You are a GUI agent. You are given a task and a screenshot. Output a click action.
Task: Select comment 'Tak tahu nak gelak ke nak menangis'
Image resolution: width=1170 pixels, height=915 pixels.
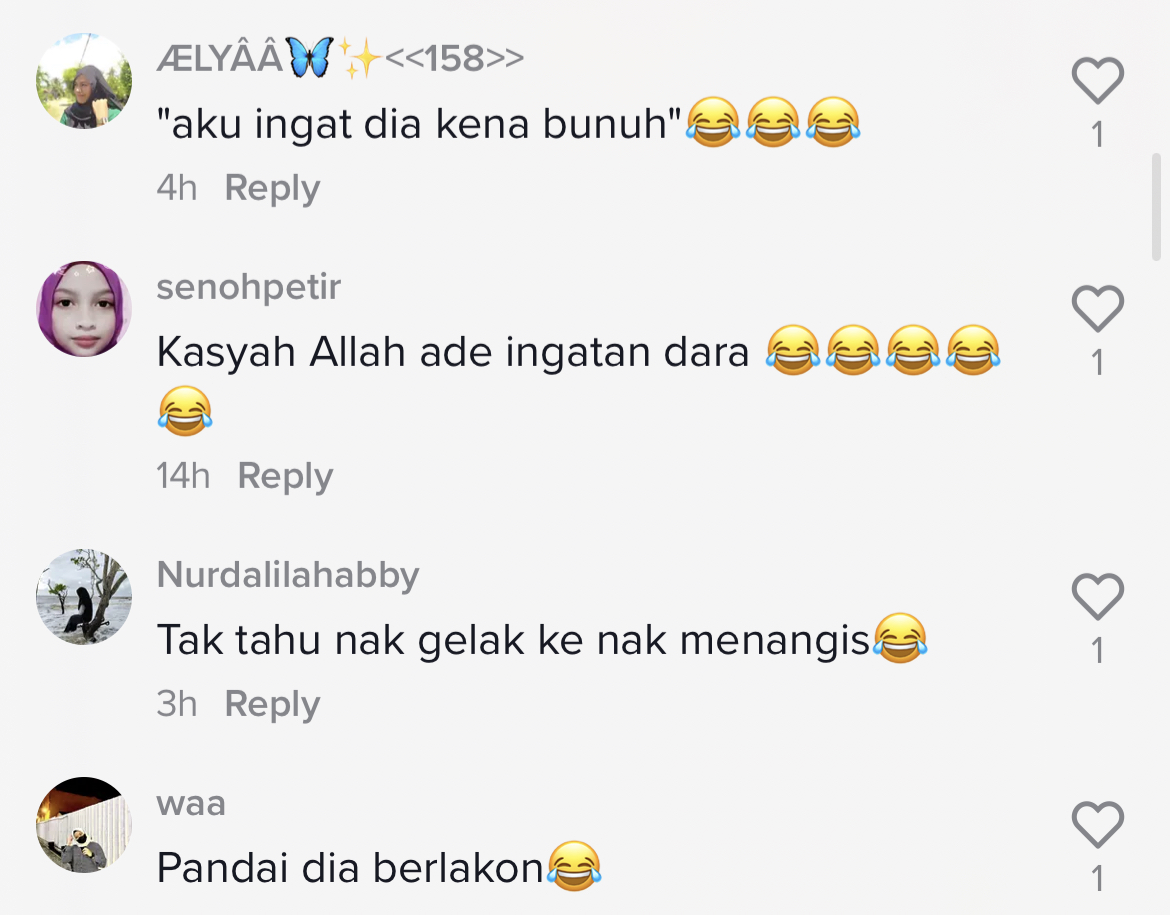coord(513,640)
